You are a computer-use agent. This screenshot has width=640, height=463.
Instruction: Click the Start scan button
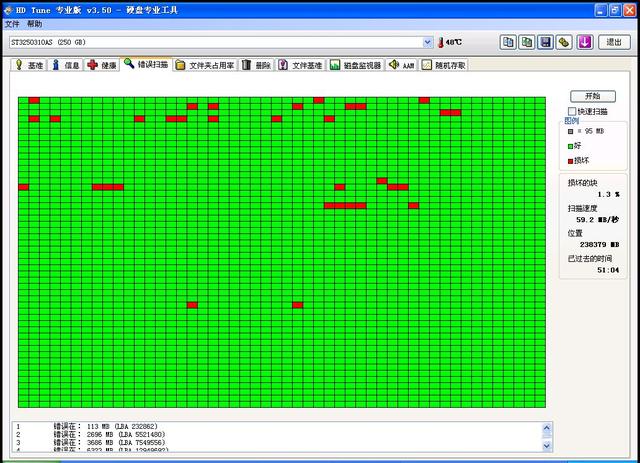[593, 96]
